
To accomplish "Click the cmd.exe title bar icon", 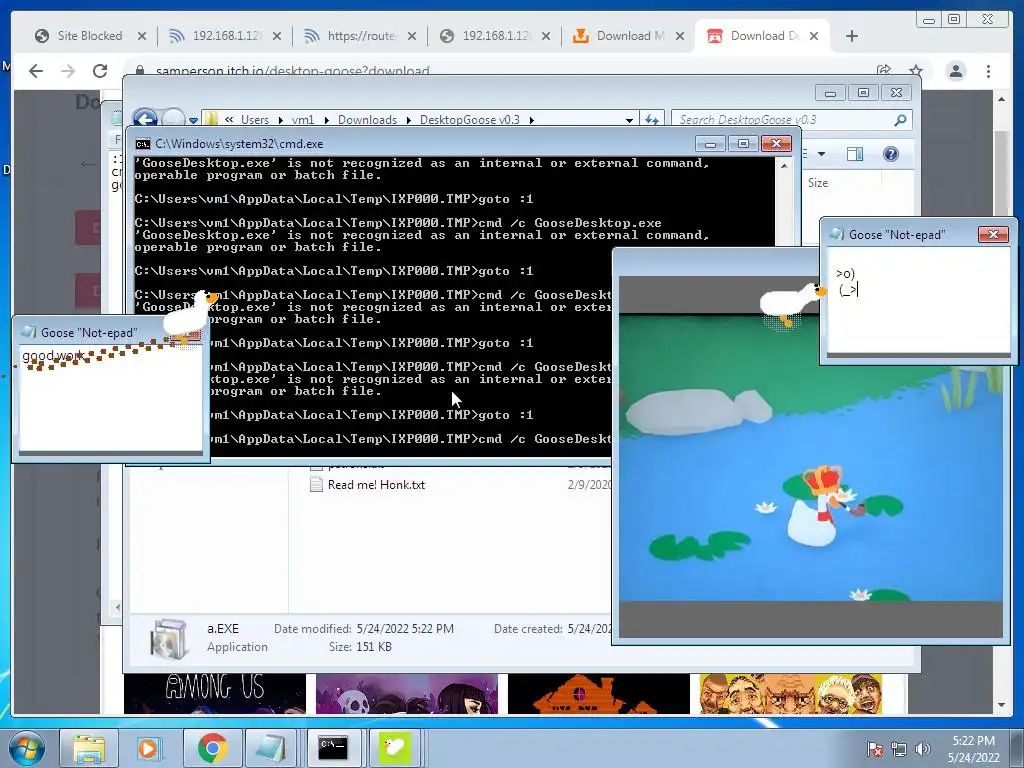I will [142, 144].
